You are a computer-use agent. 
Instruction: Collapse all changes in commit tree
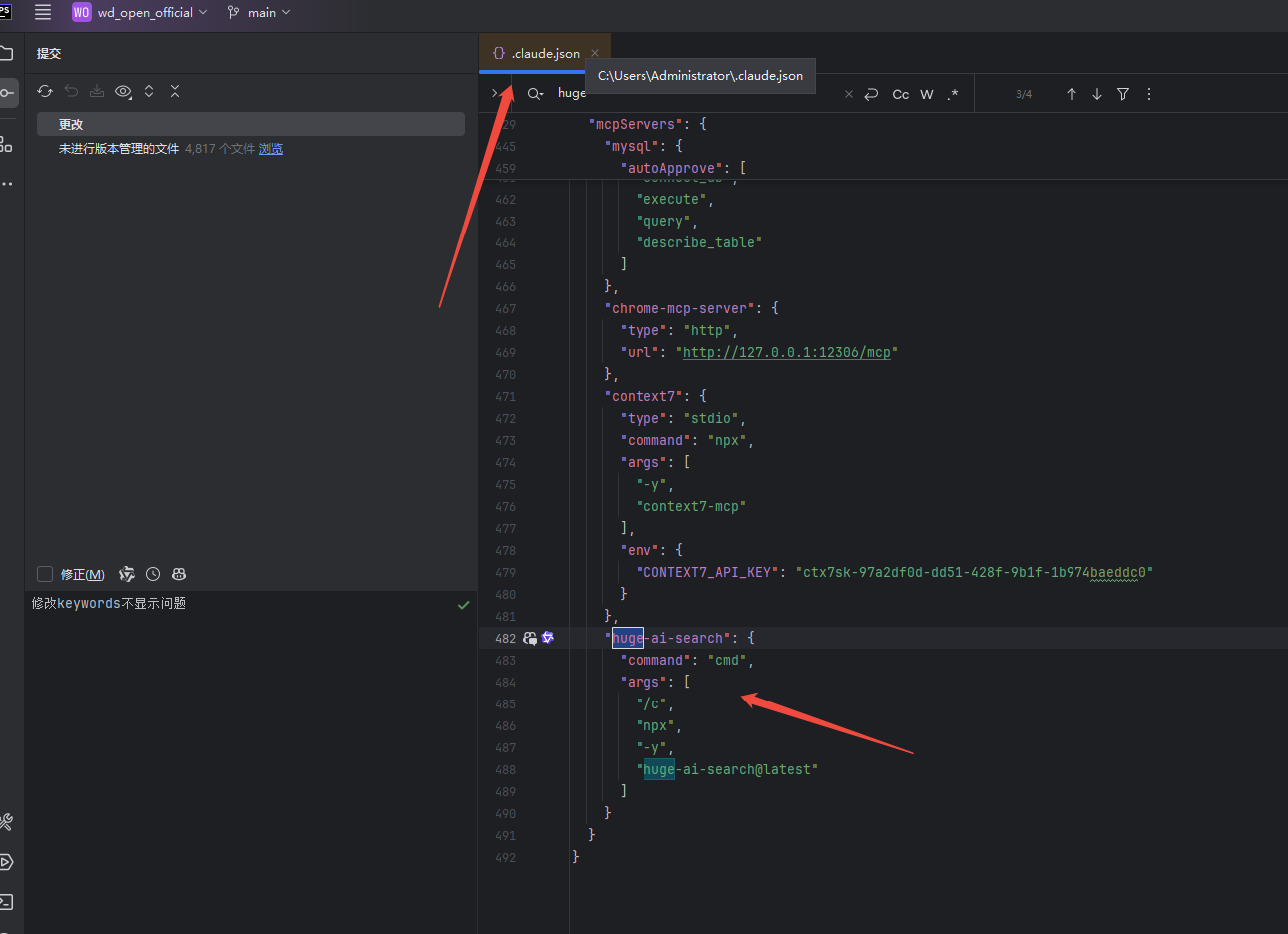pos(175,91)
